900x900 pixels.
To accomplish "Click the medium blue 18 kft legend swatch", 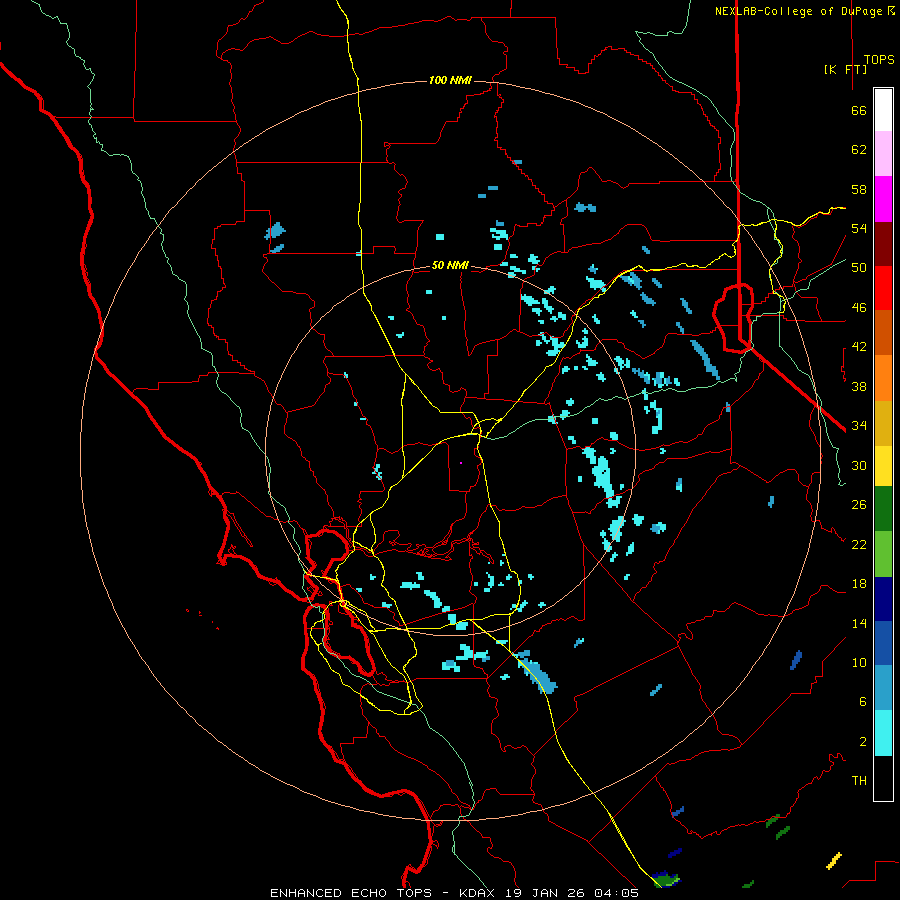I will click(883, 643).
